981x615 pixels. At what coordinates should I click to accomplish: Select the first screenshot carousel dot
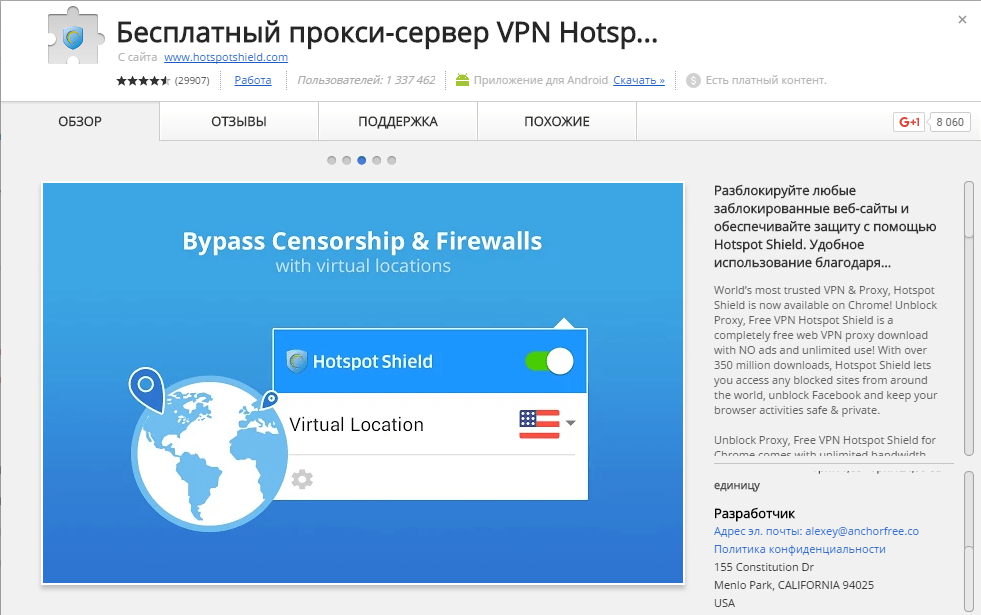tap(332, 160)
